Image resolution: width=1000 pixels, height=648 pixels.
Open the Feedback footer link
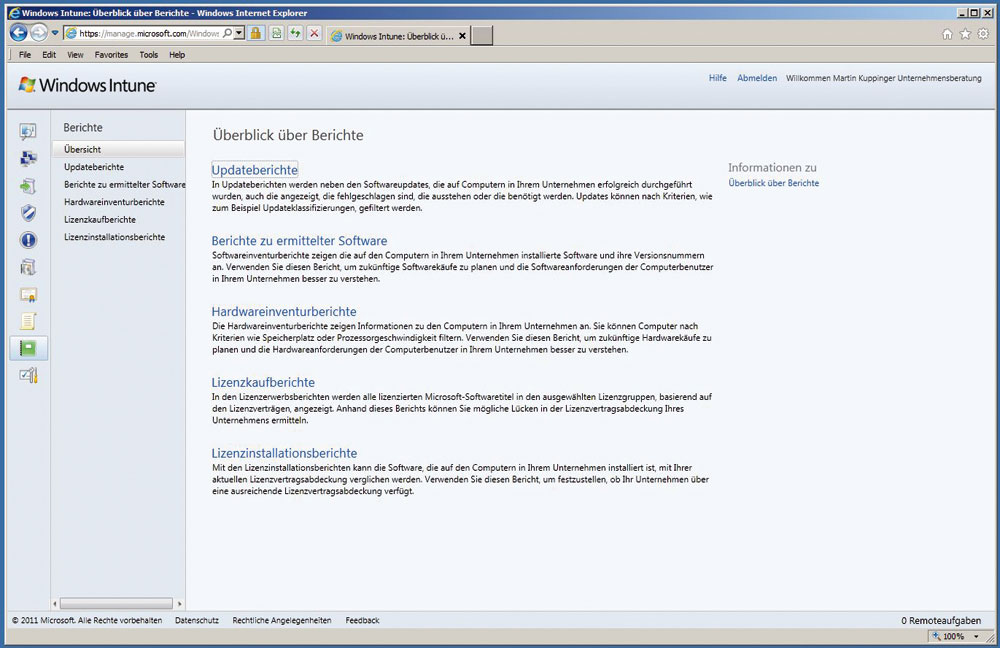(x=362, y=620)
